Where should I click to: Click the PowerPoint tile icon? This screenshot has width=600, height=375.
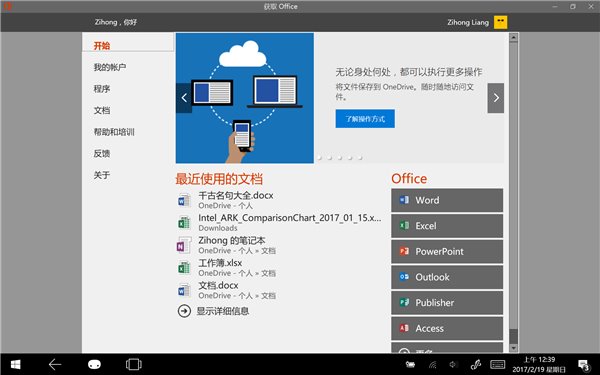(404, 251)
